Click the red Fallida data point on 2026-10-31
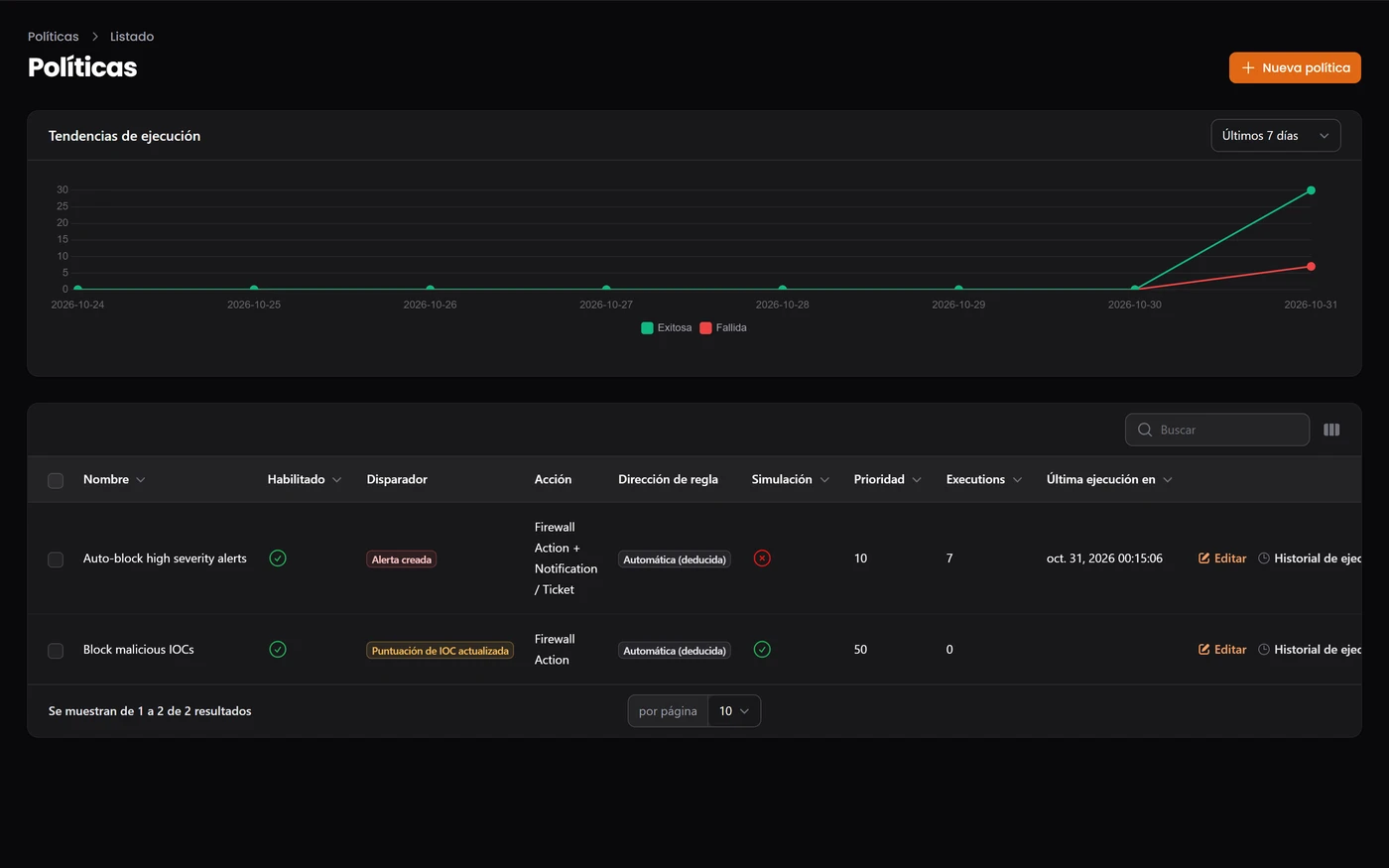Viewport: 1389px width, 868px height. (x=1311, y=266)
